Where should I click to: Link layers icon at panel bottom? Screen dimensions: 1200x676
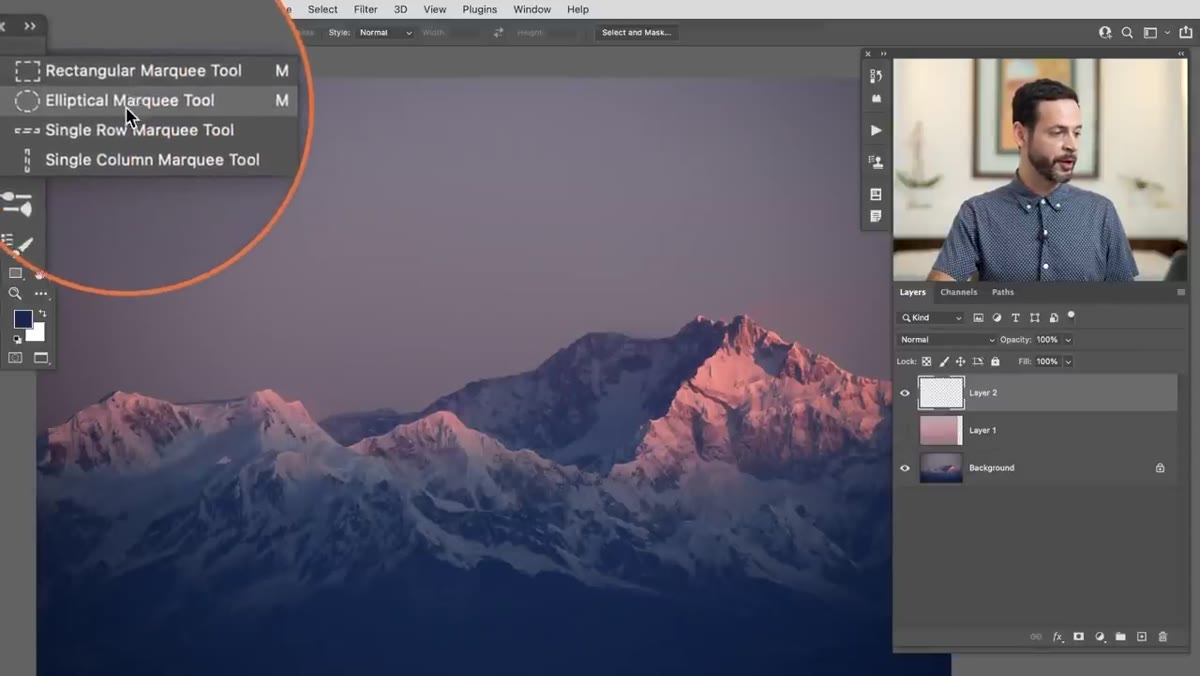(x=1036, y=637)
